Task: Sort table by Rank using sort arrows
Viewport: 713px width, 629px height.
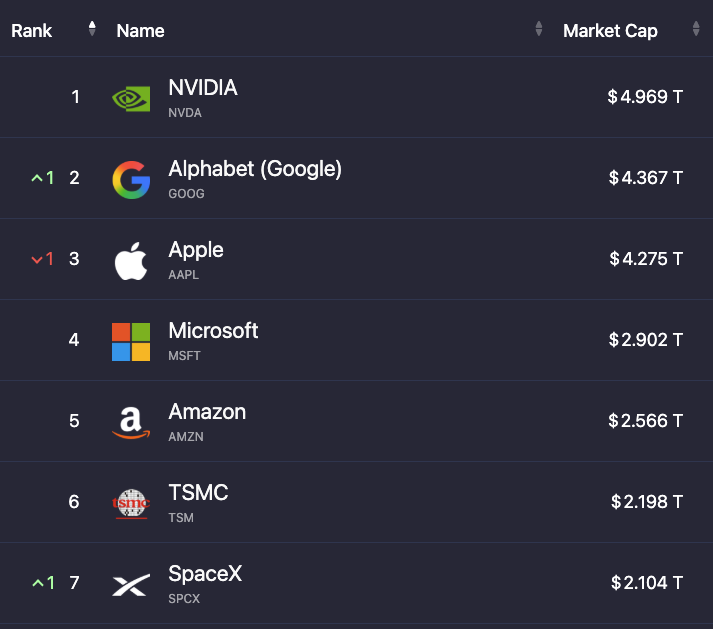Action: pyautogui.click(x=92, y=29)
